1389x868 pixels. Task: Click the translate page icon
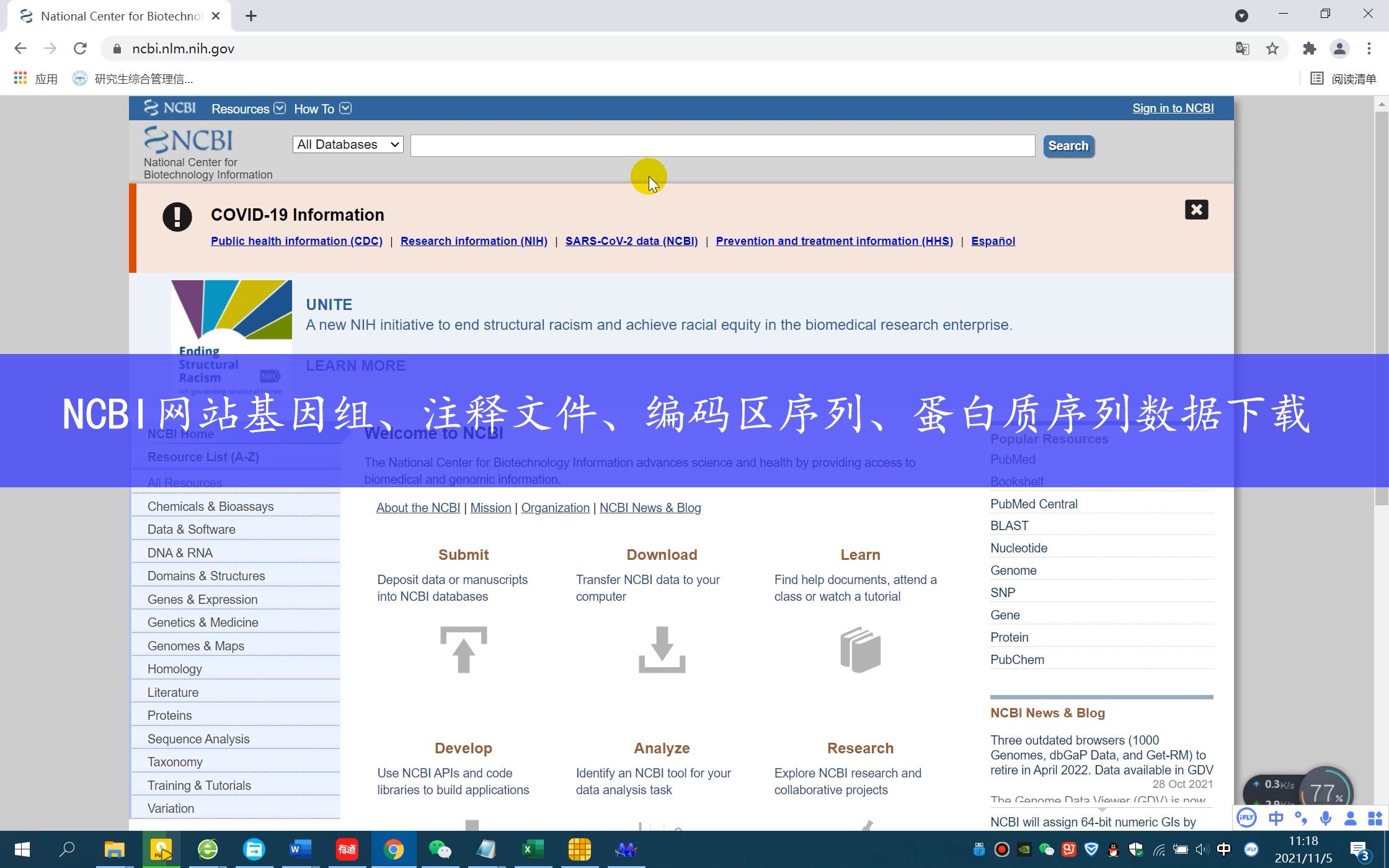coord(1242,48)
